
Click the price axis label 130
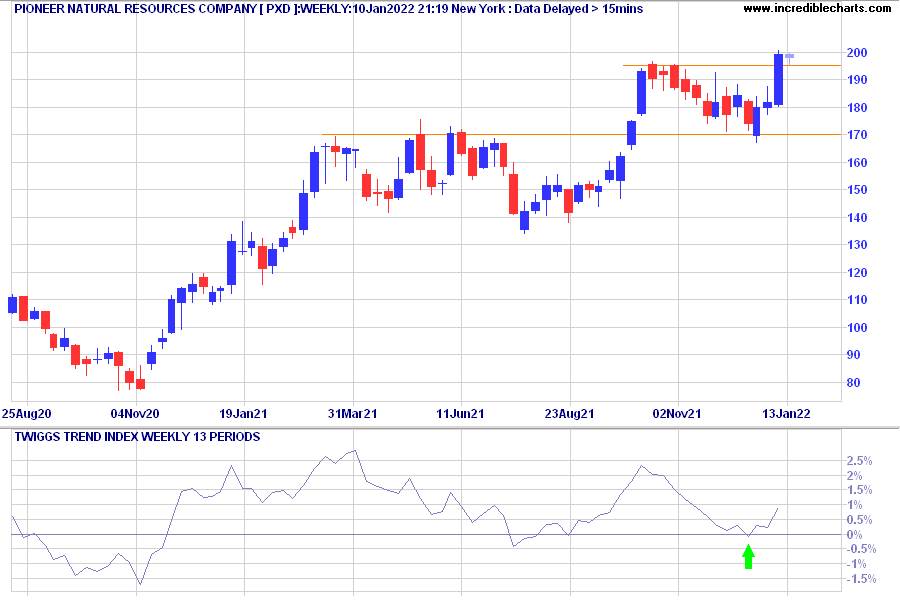click(x=857, y=245)
